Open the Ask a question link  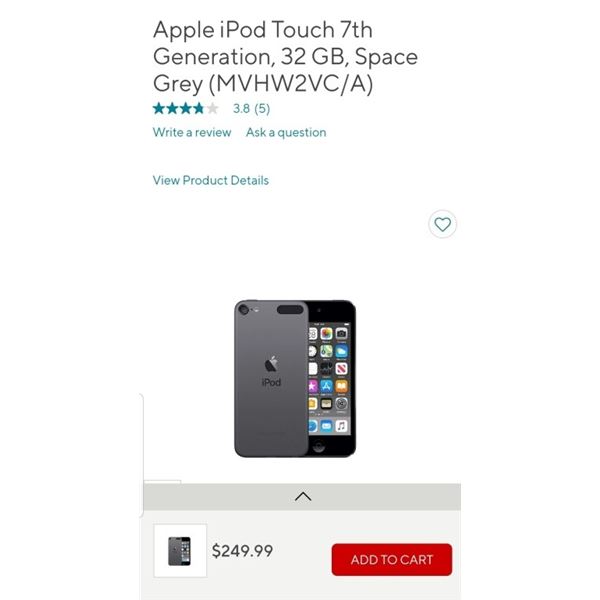point(286,132)
